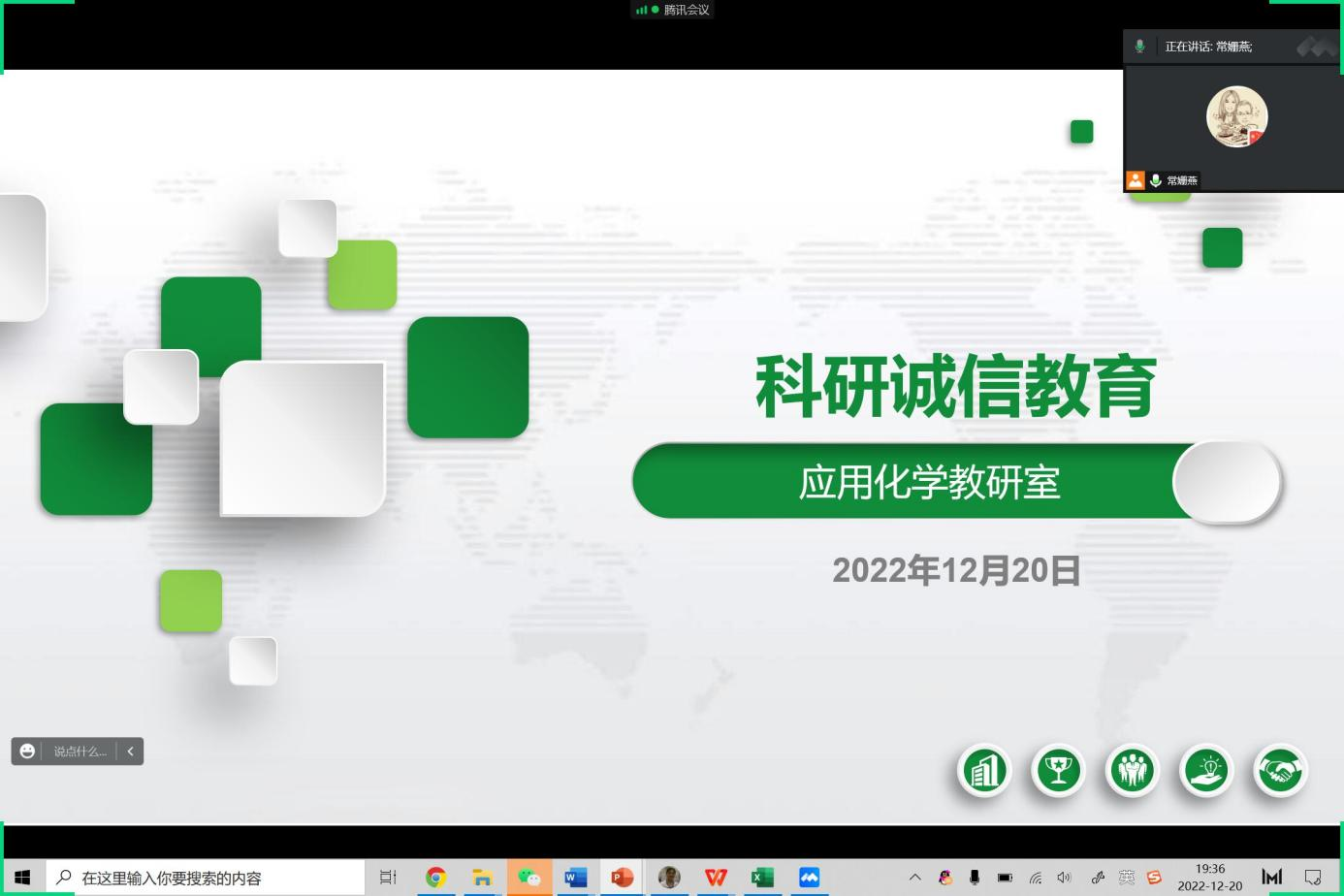Click the emoji smiley icon in the chat bar
This screenshot has height=896, width=1344.
tap(27, 751)
